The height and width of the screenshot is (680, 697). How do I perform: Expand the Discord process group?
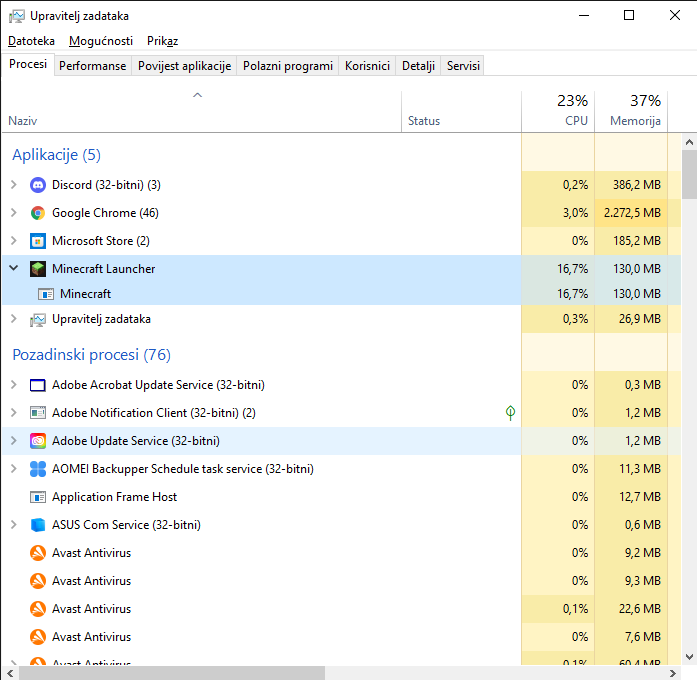[x=13, y=185]
